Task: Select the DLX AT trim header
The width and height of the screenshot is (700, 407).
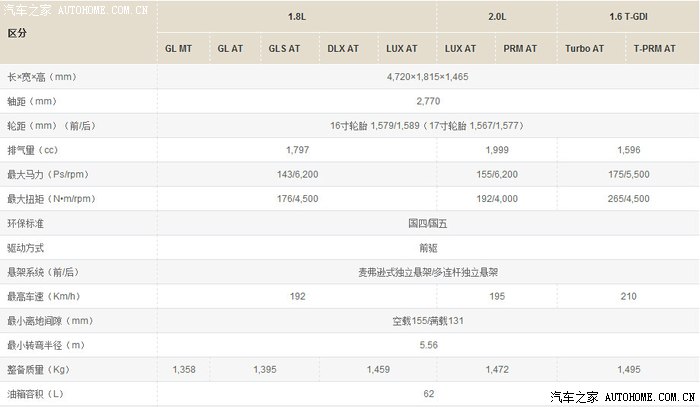Action: pyautogui.click(x=342, y=48)
